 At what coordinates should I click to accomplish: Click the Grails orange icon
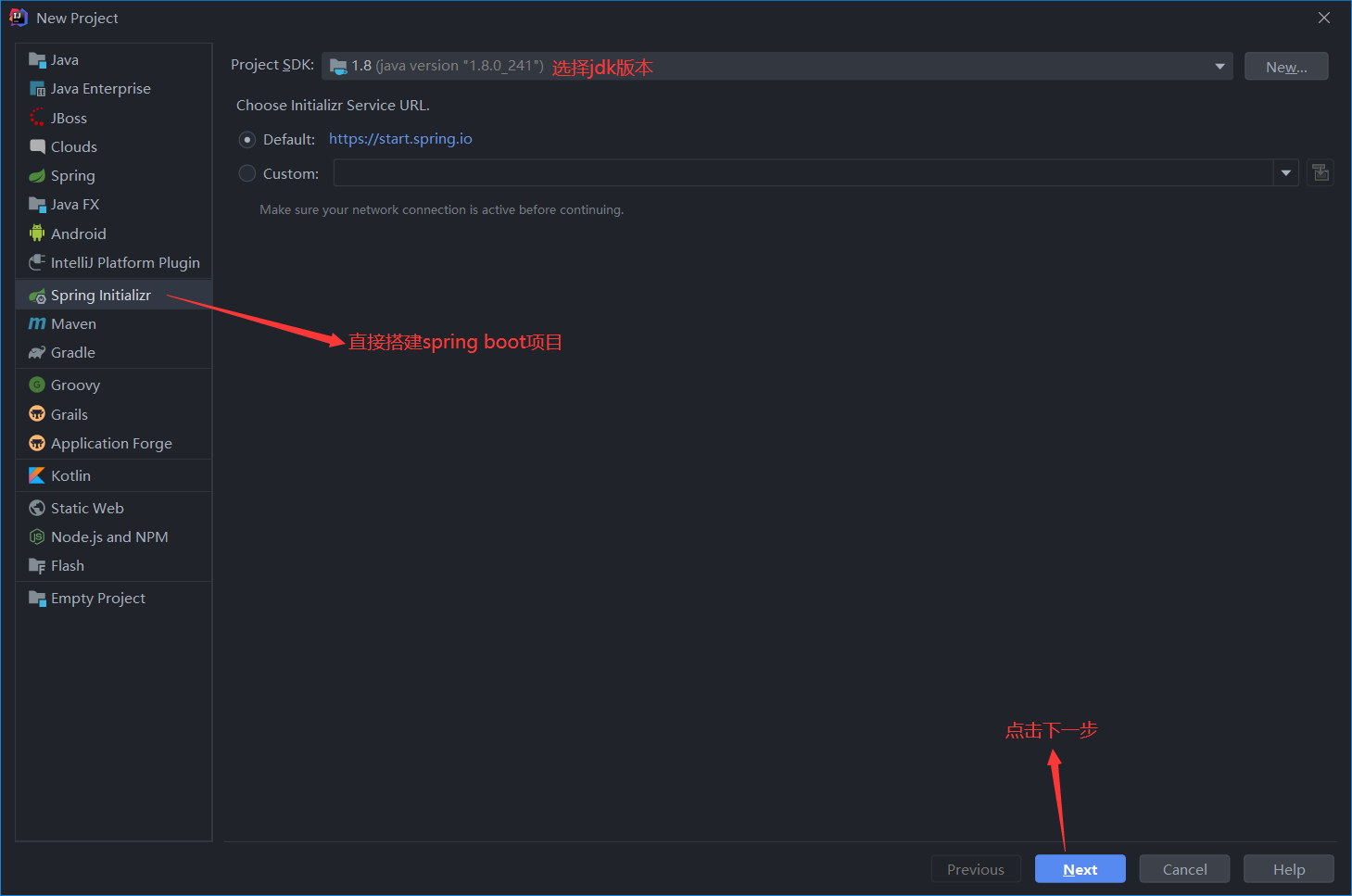click(x=37, y=414)
